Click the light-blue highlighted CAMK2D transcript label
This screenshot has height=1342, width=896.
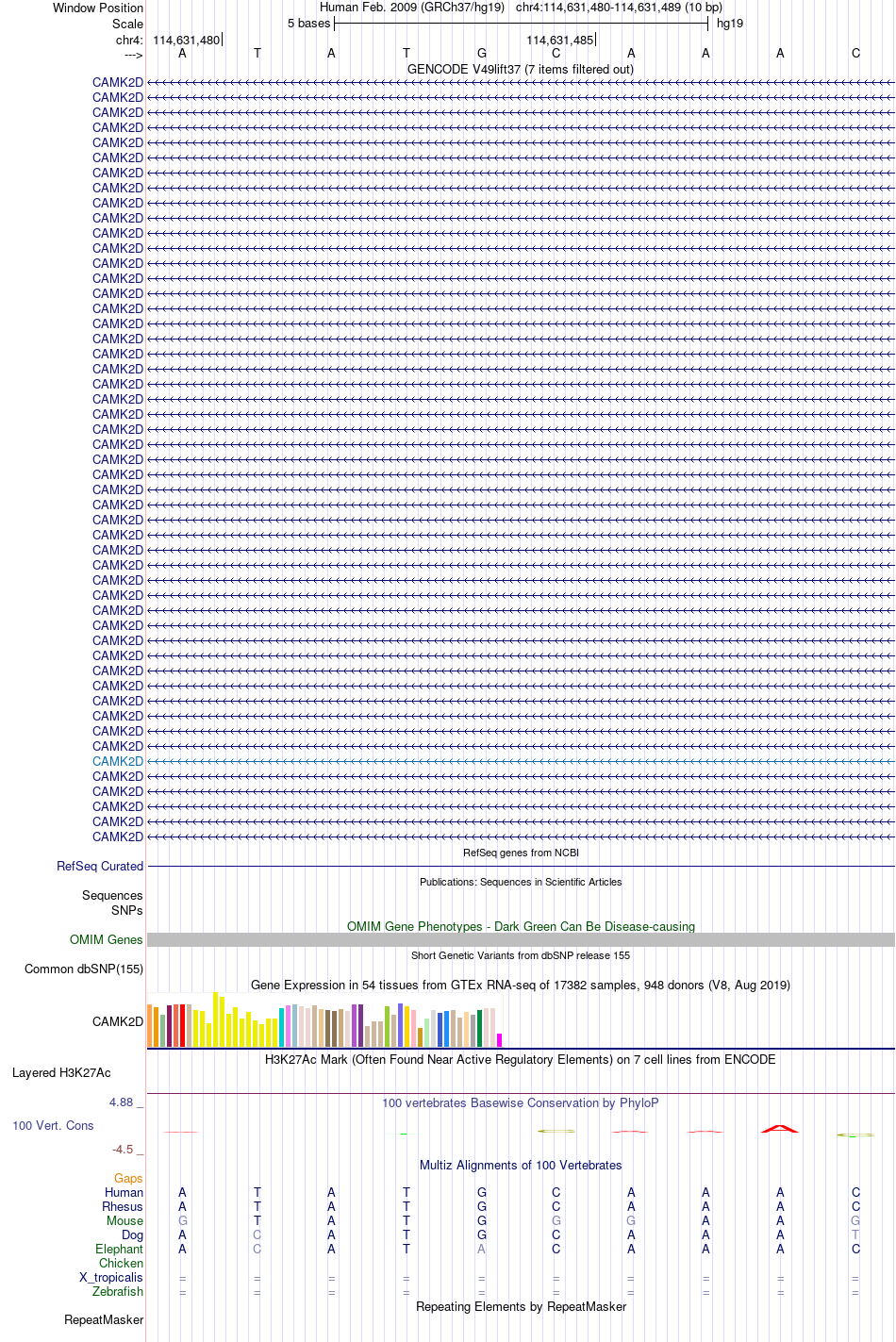[118, 761]
